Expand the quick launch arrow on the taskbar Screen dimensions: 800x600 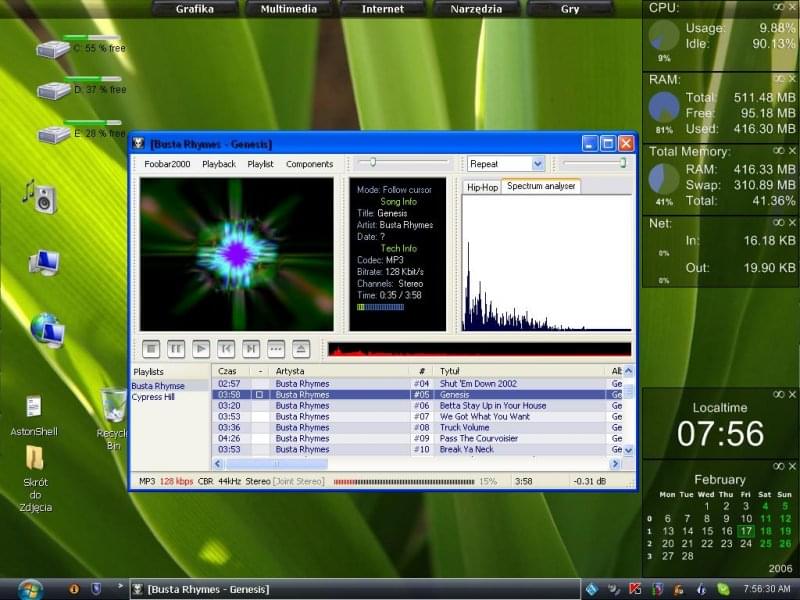pyautogui.click(x=120, y=586)
